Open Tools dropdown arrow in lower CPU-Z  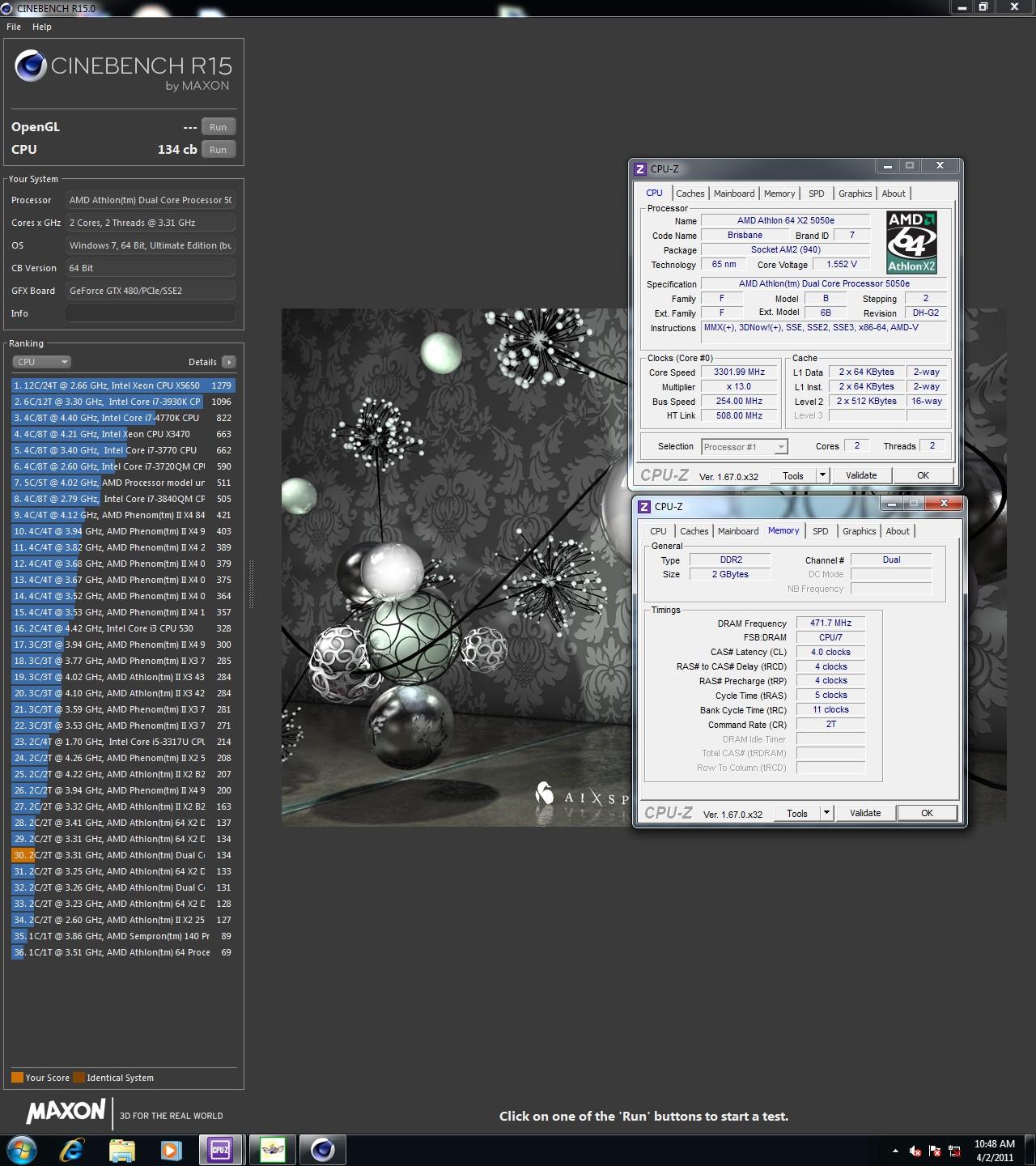[x=826, y=813]
